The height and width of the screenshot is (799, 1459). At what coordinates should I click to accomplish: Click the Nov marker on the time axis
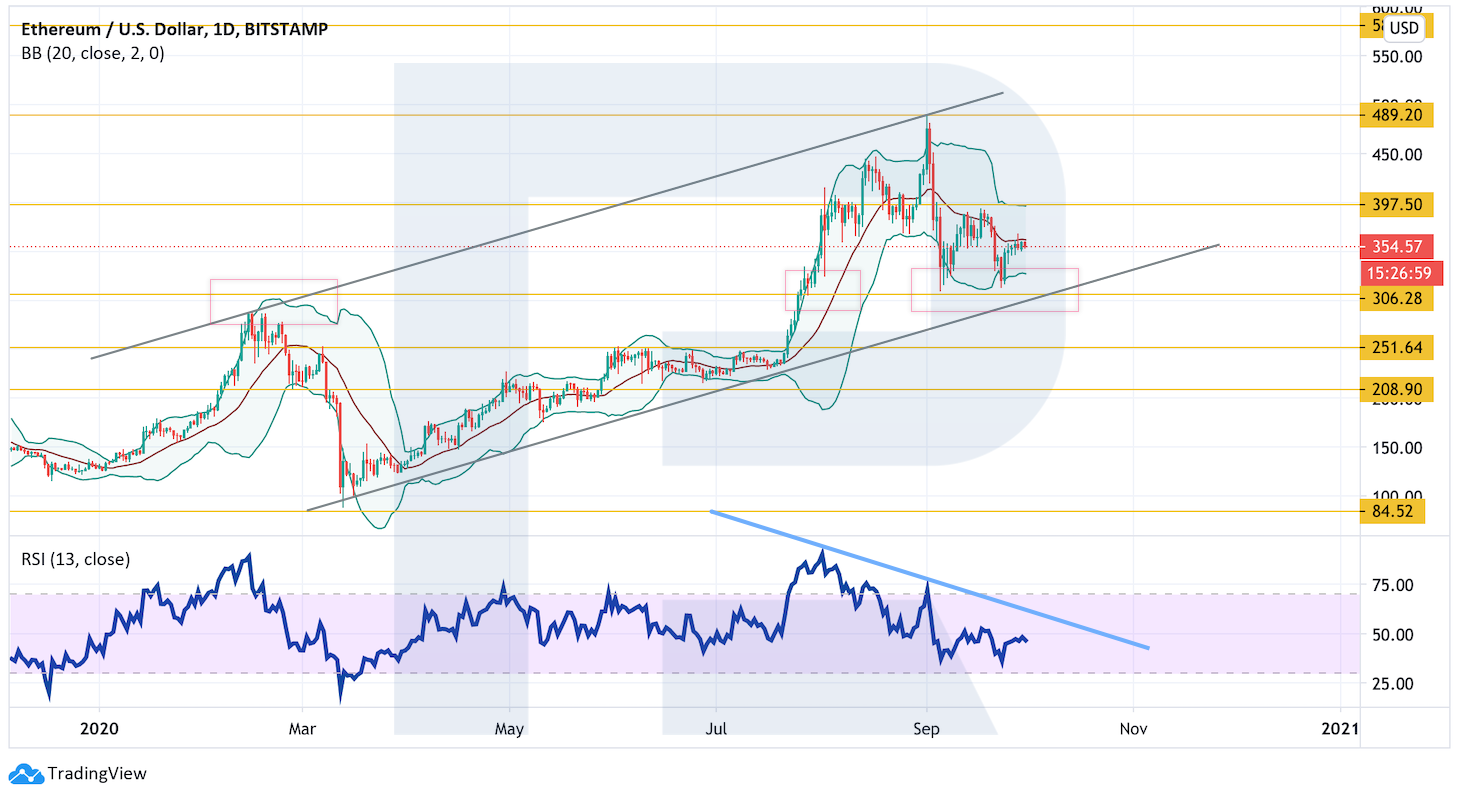(1133, 728)
